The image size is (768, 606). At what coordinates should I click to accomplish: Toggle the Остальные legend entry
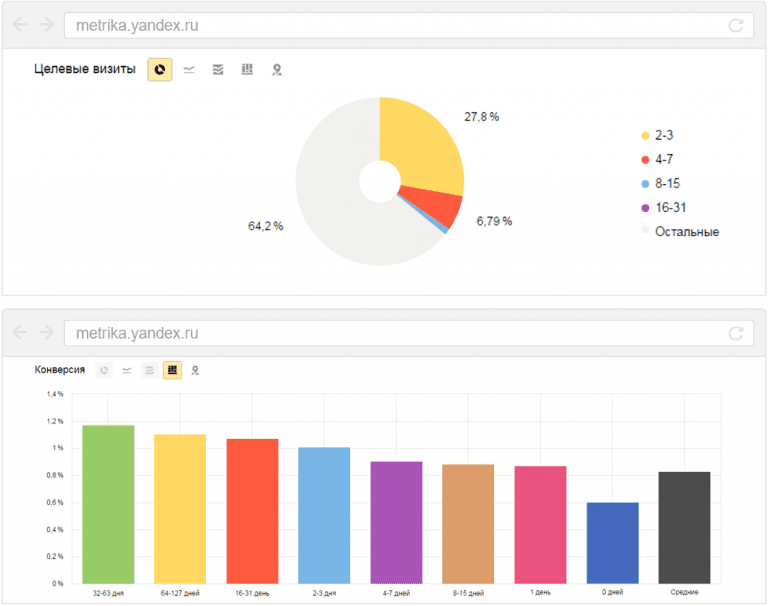pos(680,231)
